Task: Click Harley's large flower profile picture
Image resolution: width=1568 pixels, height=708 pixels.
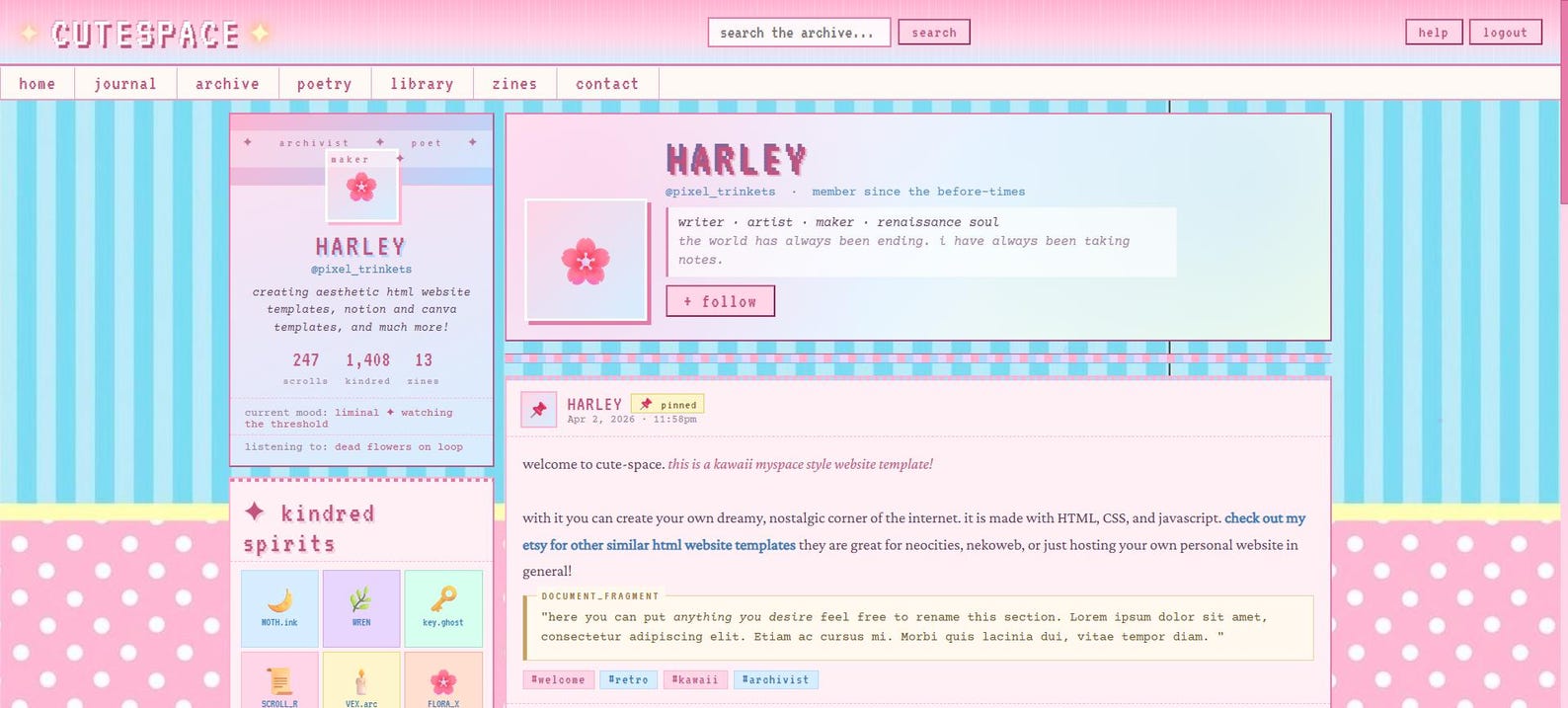Action: (x=587, y=261)
